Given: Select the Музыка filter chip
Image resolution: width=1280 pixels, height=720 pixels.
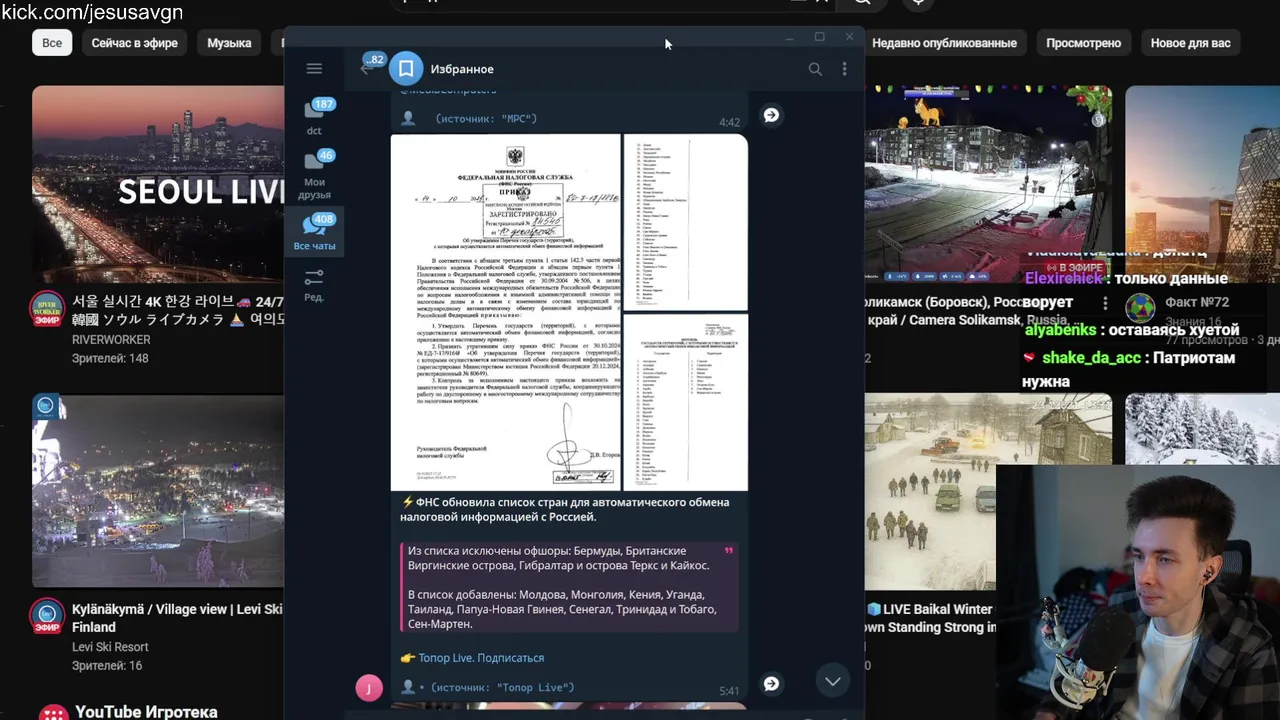Looking at the screenshot, I should tap(229, 43).
